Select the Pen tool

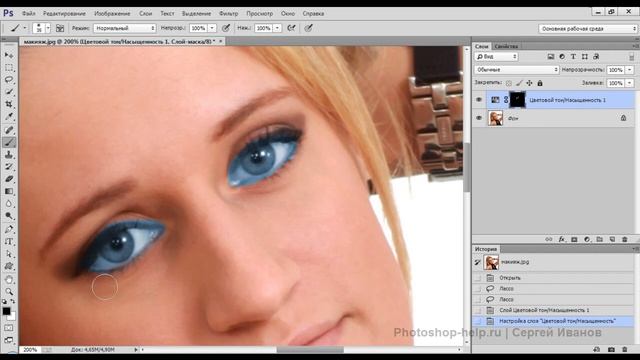(x=9, y=229)
